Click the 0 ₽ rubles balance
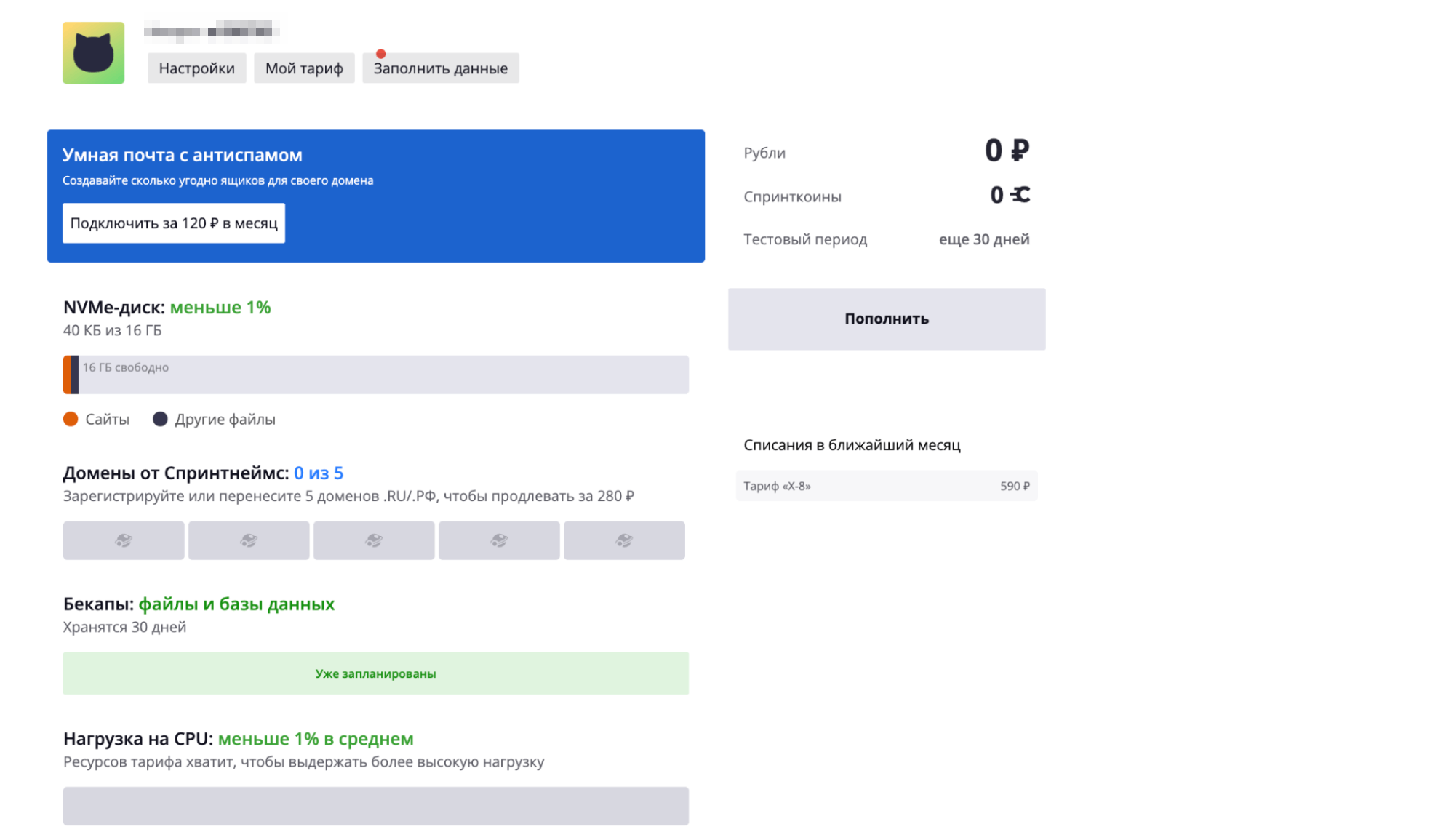 pyautogui.click(x=1007, y=151)
